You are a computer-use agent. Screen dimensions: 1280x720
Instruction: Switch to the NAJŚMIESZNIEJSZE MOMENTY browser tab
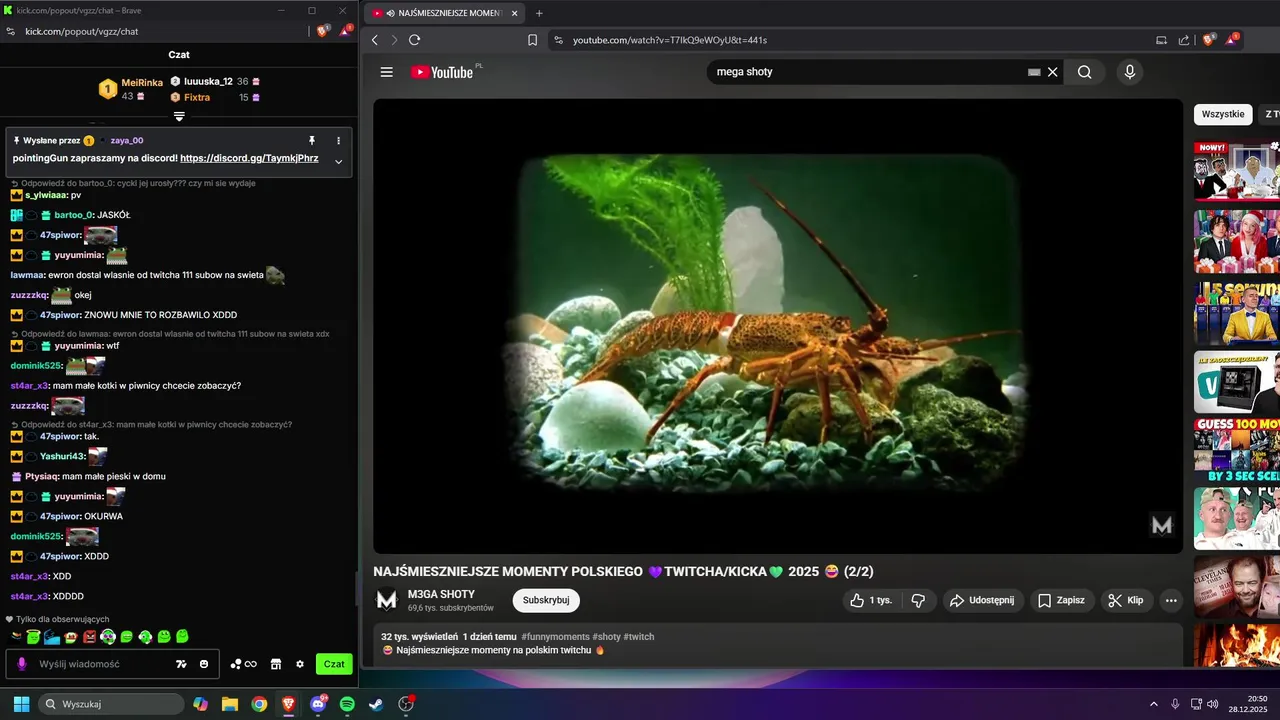[x=444, y=13]
